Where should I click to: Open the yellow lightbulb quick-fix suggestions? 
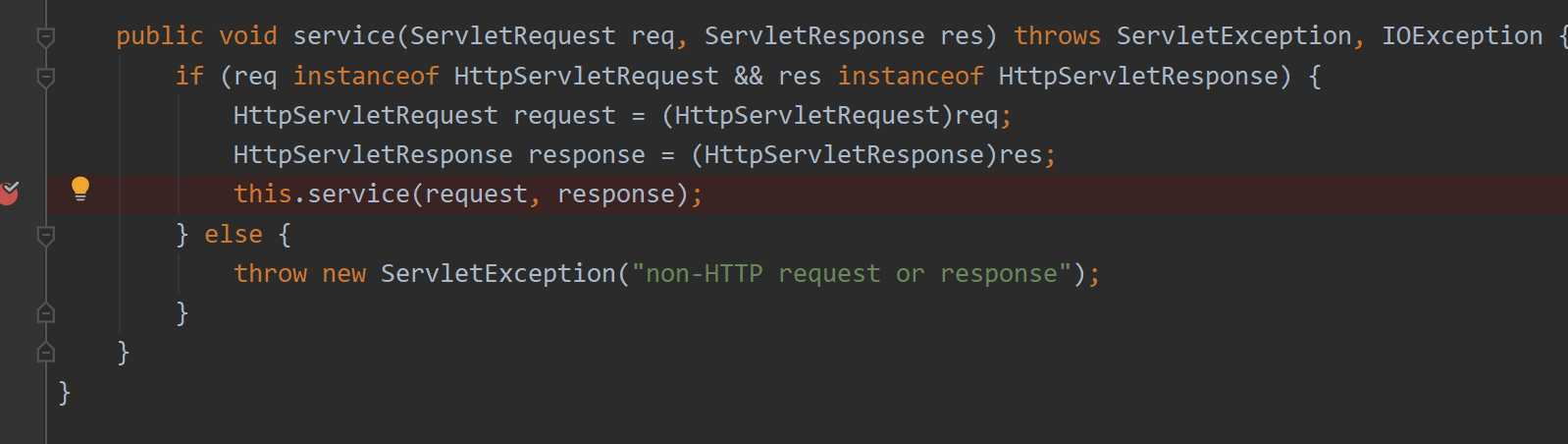(80, 189)
